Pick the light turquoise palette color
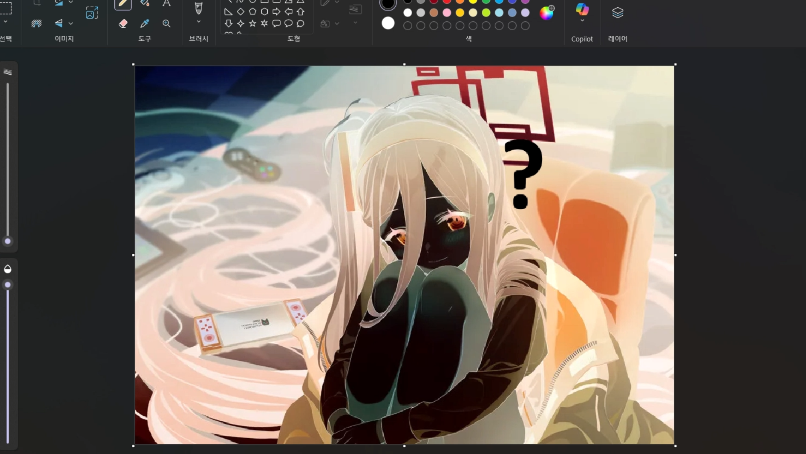806x454 pixels. pyautogui.click(x=499, y=12)
